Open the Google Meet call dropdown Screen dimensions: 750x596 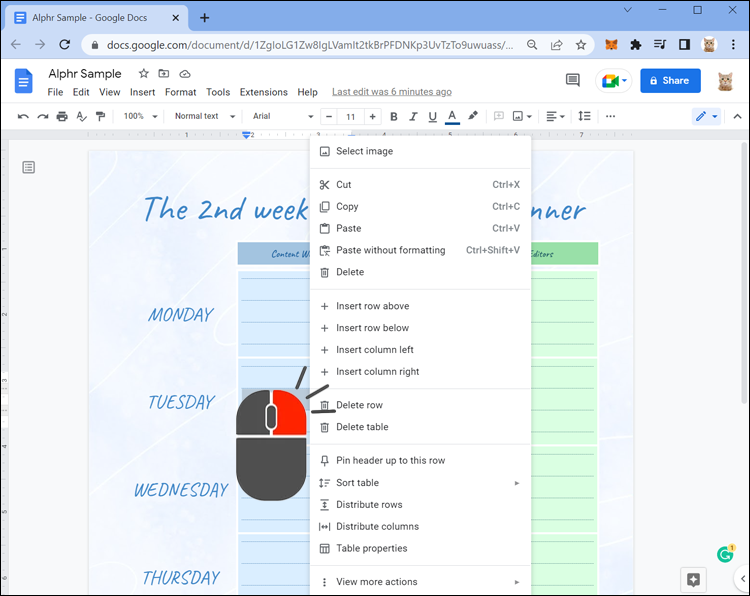[614, 81]
